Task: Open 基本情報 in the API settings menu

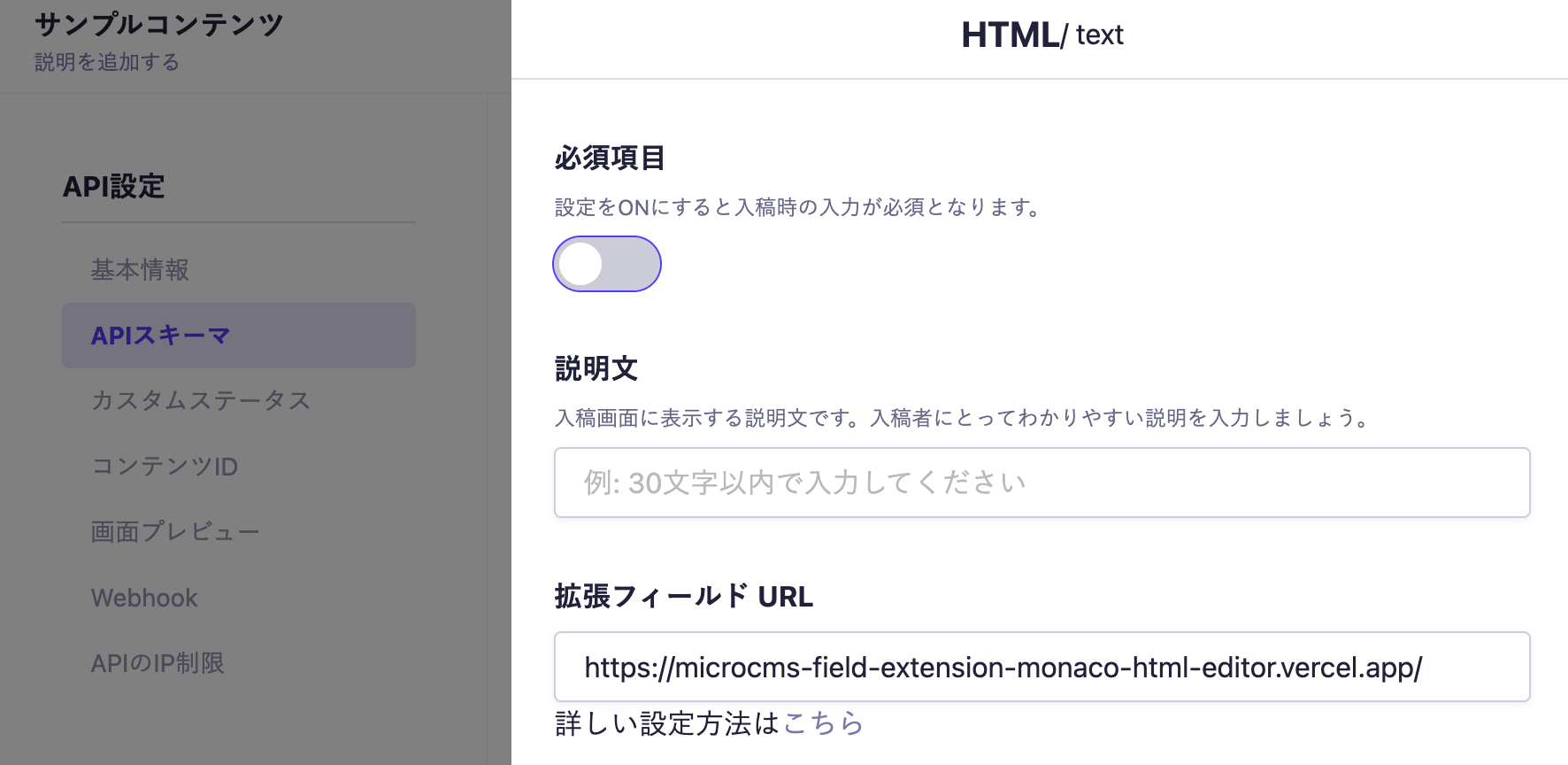Action: coord(140,270)
